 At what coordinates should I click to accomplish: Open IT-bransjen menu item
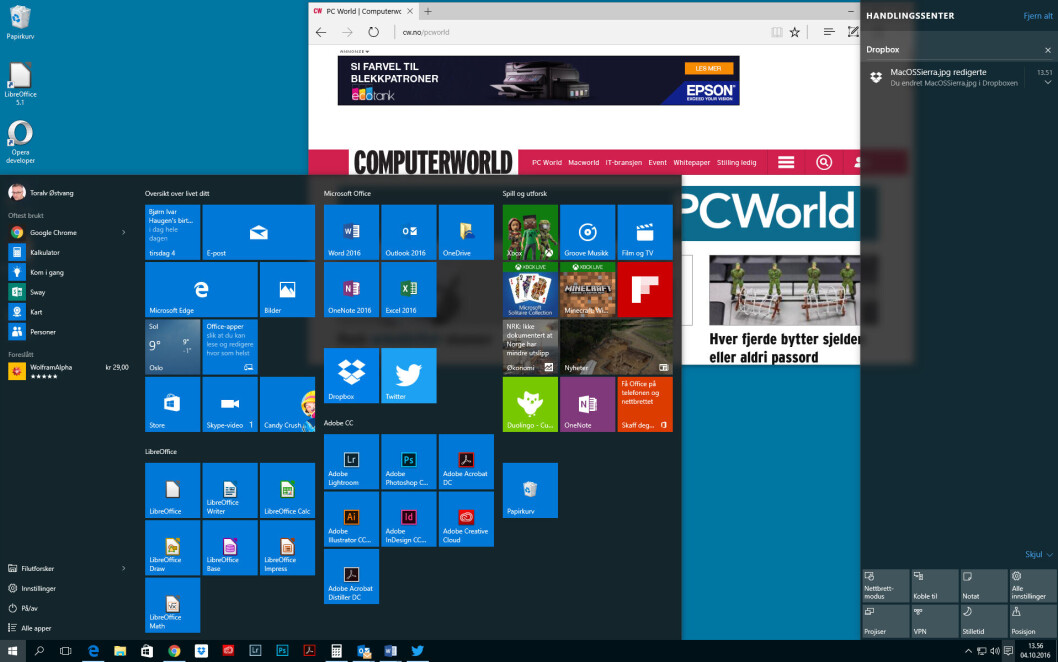tap(623, 163)
